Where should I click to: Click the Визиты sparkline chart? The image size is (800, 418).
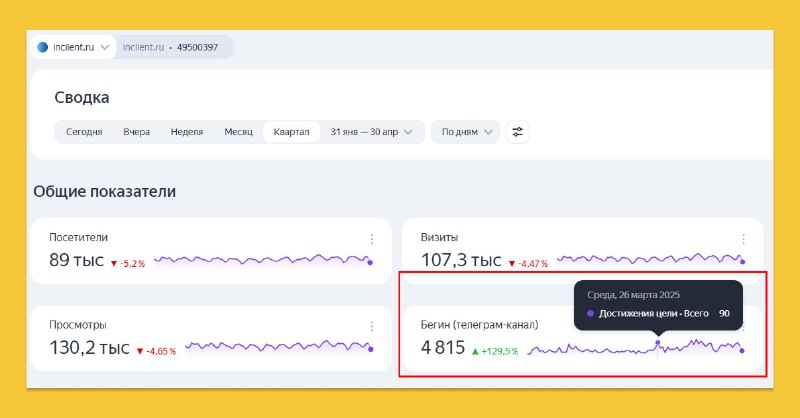click(651, 259)
